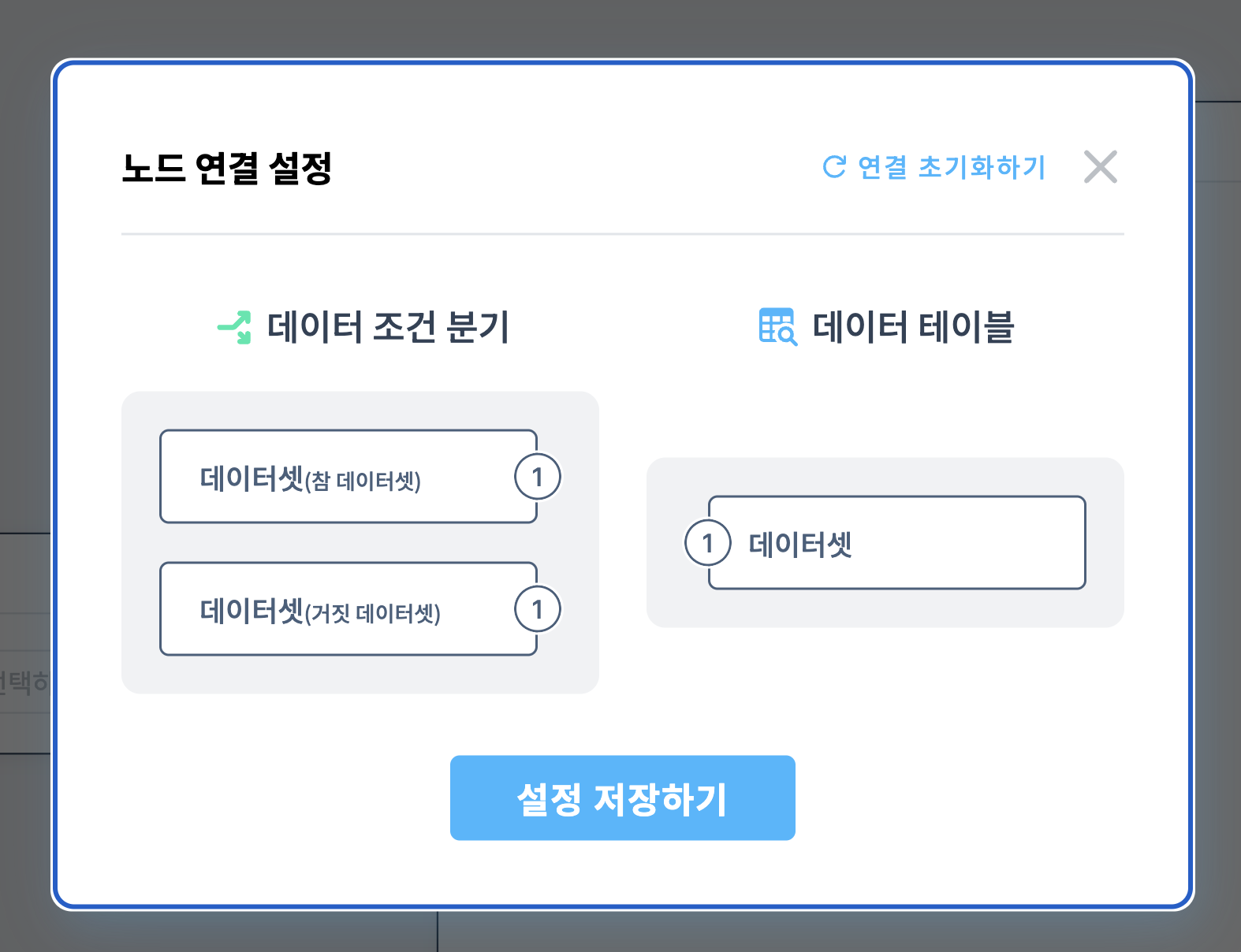Select the green branch icon above 데이터 조건 분기
1241x952 pixels.
[x=234, y=325]
